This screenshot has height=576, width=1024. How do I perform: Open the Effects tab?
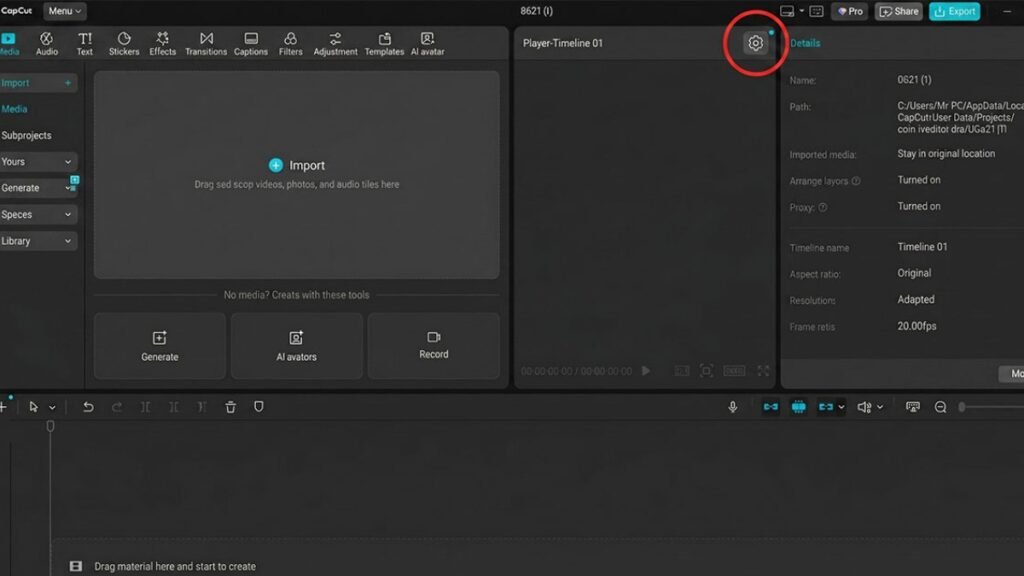click(163, 43)
